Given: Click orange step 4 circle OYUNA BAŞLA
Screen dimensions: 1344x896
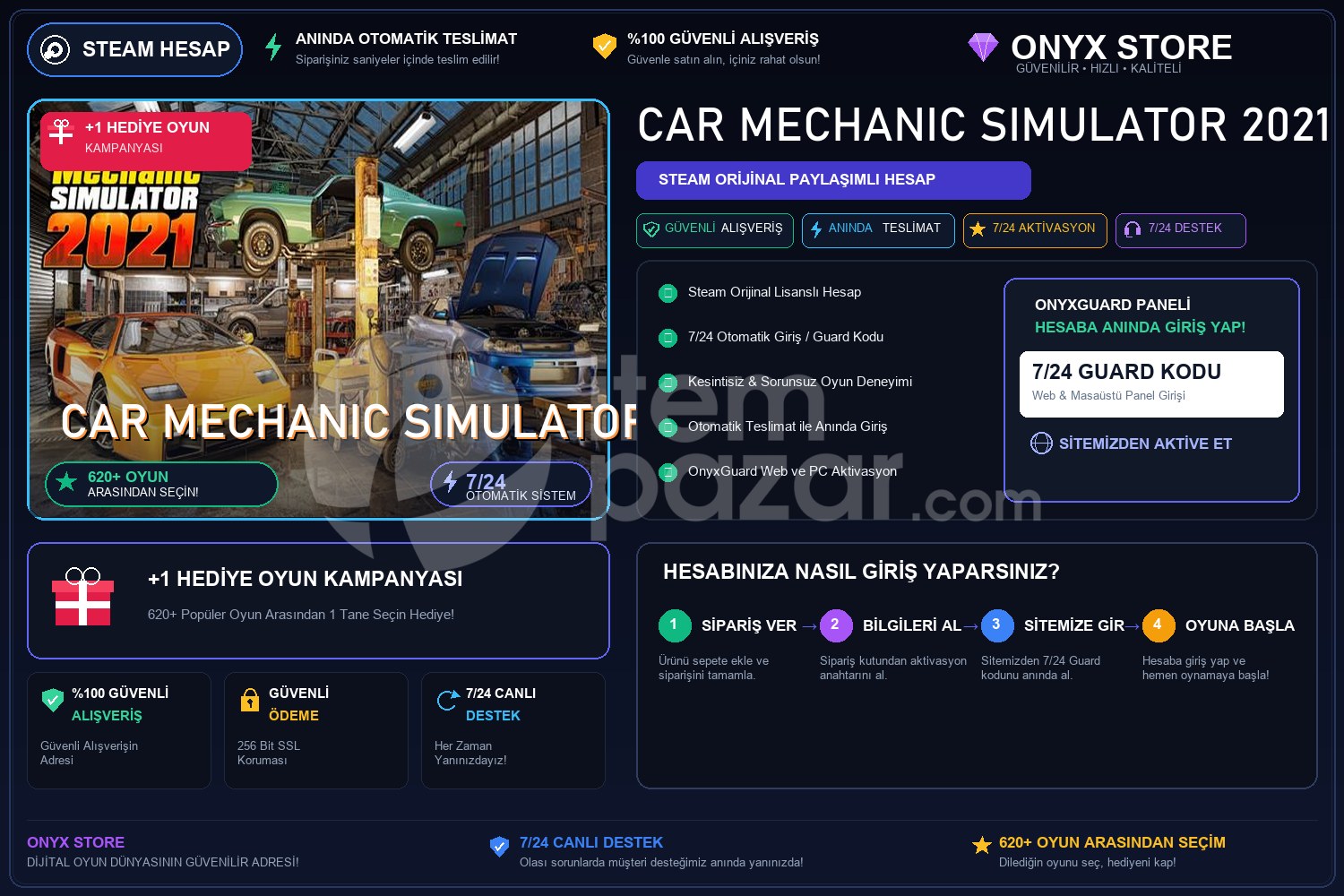Looking at the screenshot, I should 1159,625.
